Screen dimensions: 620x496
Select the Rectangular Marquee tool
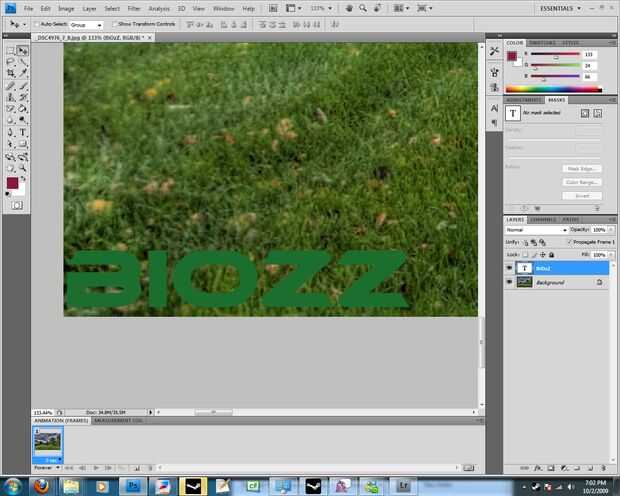(x=11, y=51)
